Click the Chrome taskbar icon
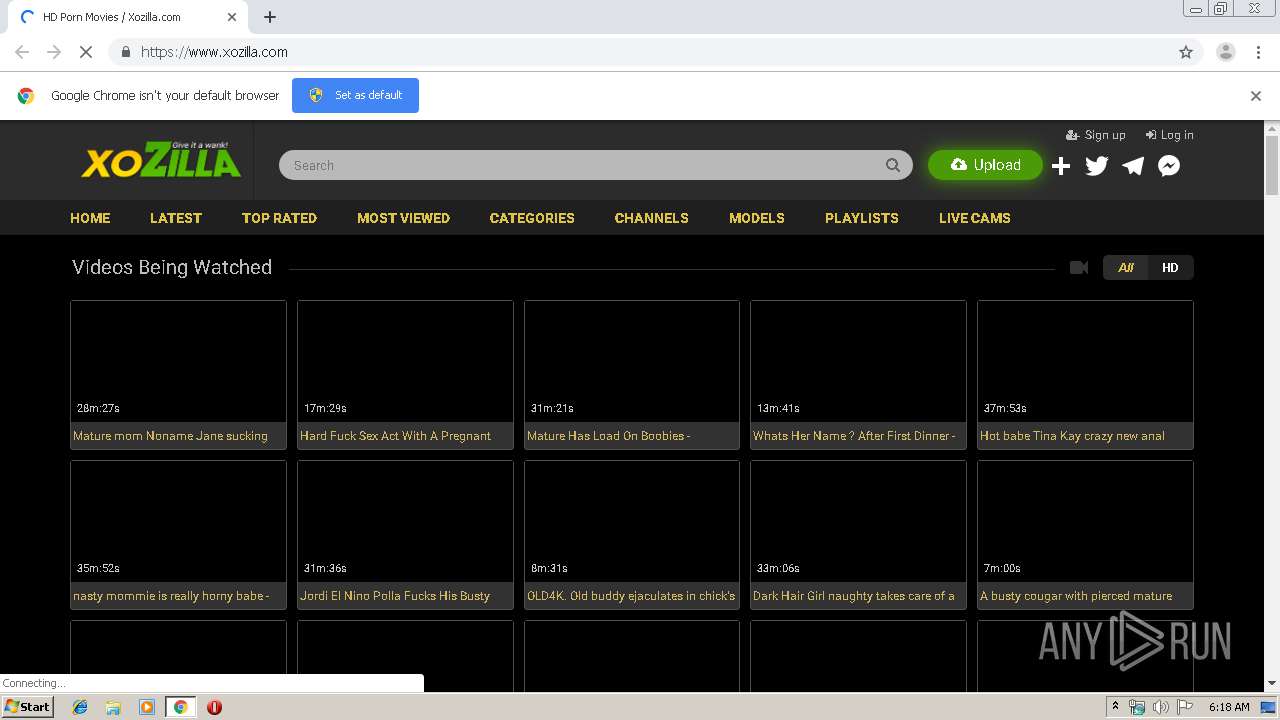 tap(180, 707)
